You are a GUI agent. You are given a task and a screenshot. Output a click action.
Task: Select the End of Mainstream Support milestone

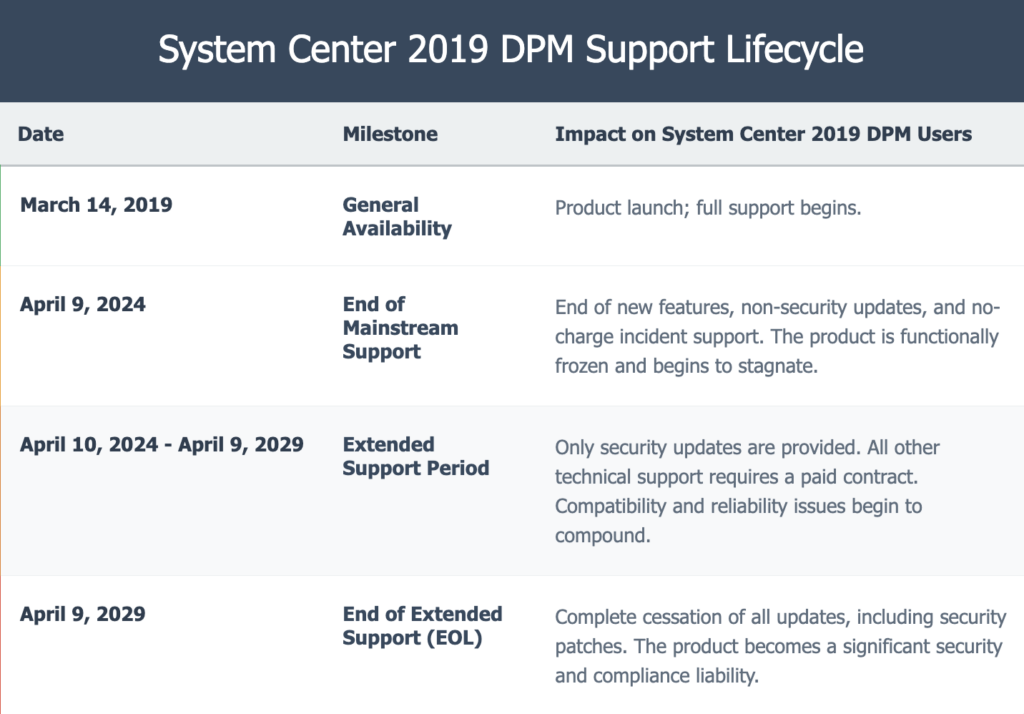coord(400,328)
